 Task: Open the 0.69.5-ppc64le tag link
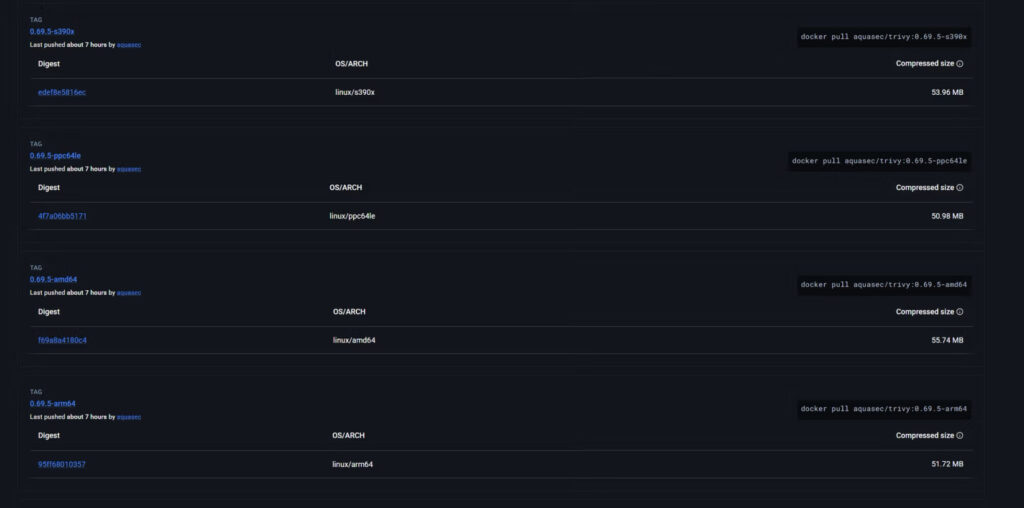pyautogui.click(x=55, y=156)
